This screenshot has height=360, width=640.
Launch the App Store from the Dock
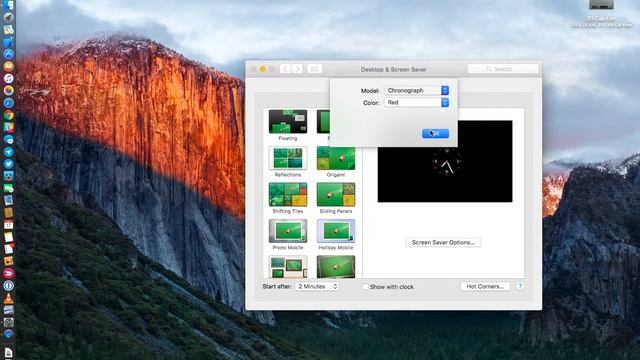pos(9,54)
